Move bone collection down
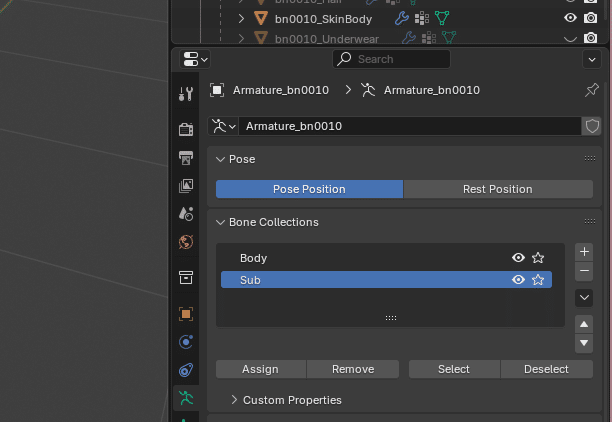Screen dimensions: 612x422 coord(584,343)
